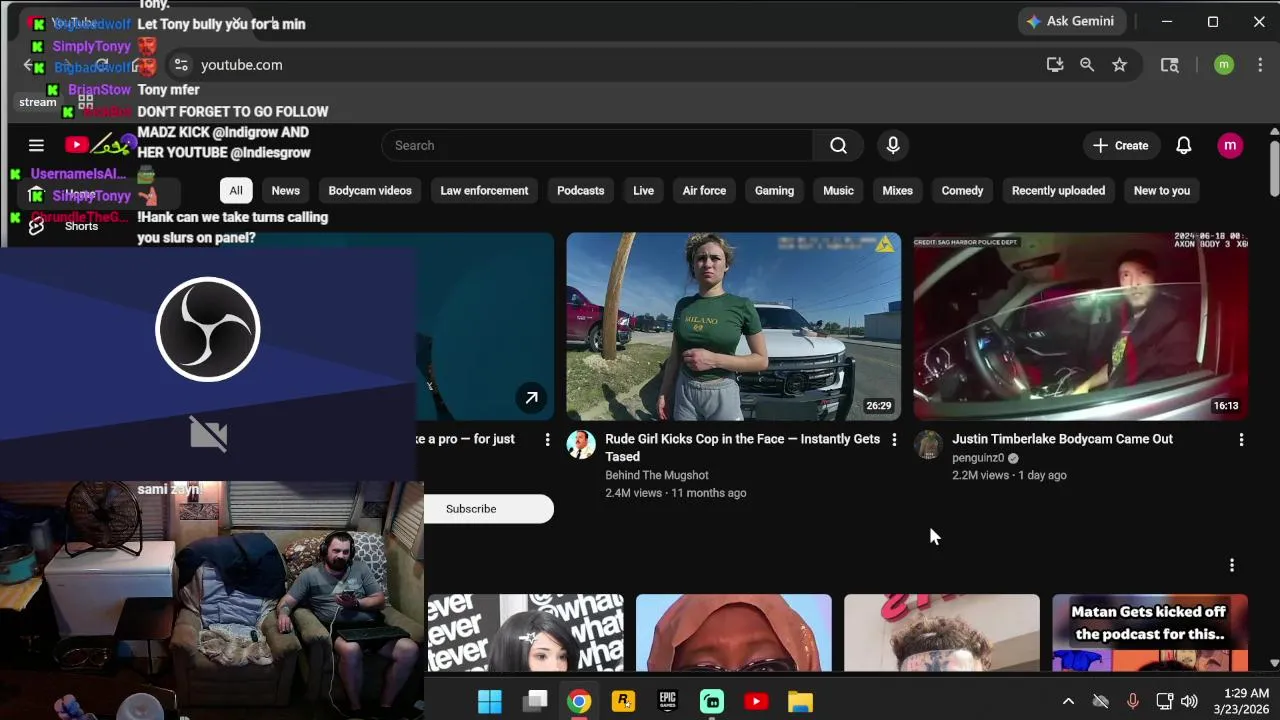Select the Live chip
The height and width of the screenshot is (720, 1280).
tap(643, 191)
